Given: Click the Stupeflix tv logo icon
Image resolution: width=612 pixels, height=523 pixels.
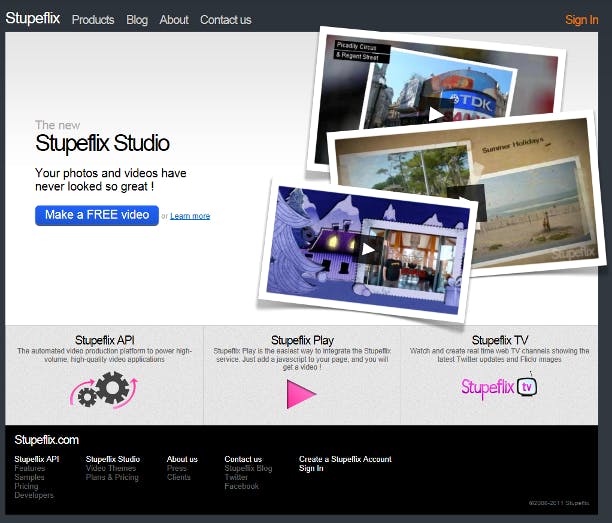Looking at the screenshot, I should 499,387.
